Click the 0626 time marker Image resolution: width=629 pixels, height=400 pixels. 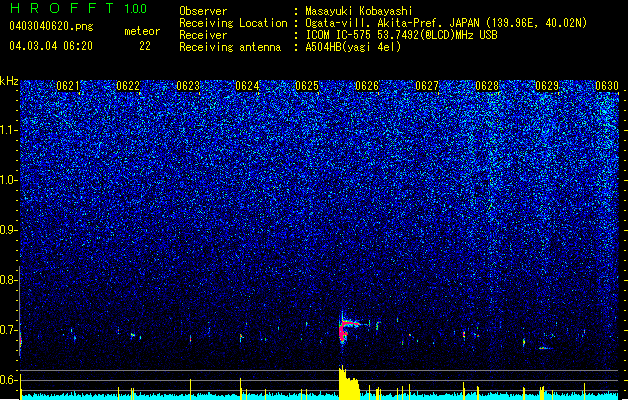point(367,86)
